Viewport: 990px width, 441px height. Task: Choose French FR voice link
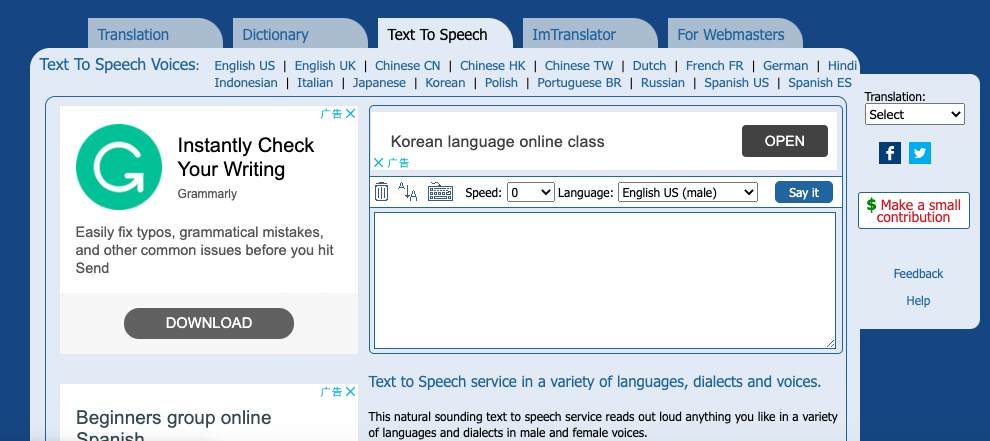click(715, 66)
